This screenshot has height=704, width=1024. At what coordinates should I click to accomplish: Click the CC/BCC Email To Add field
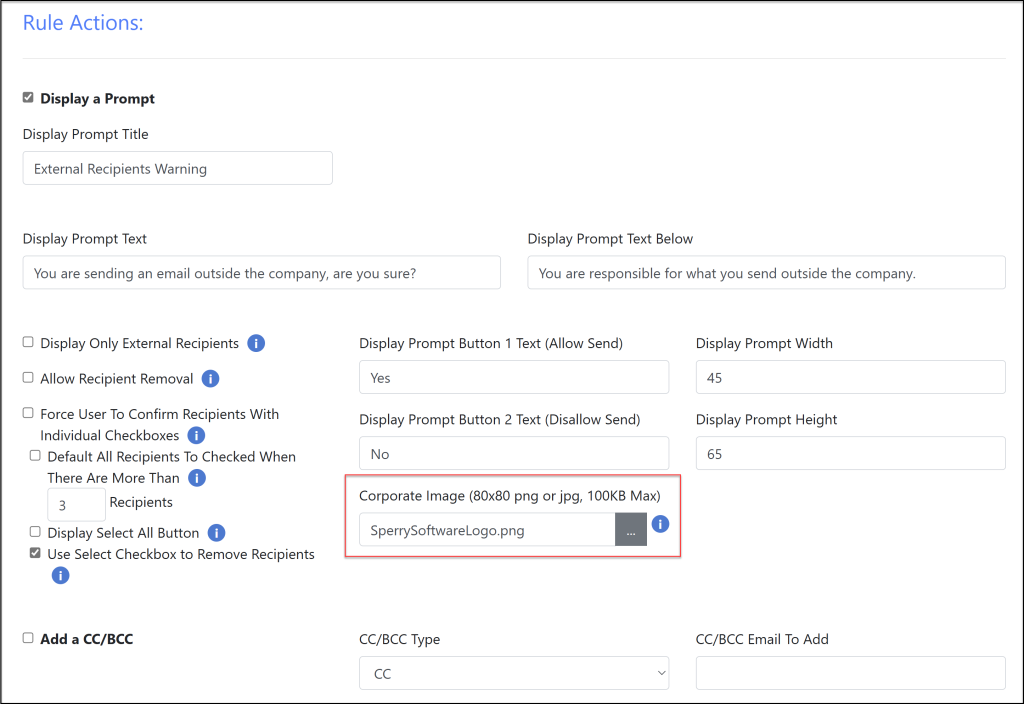point(850,673)
